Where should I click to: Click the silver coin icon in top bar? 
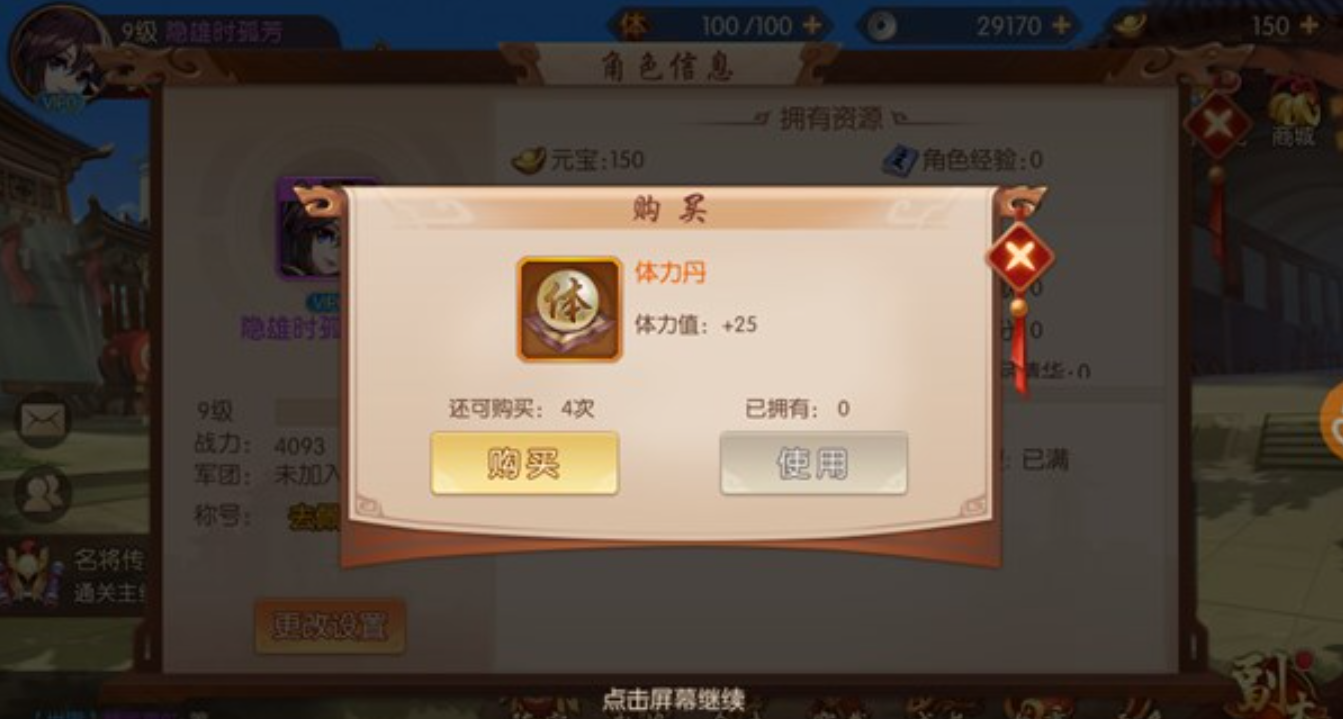tap(881, 26)
